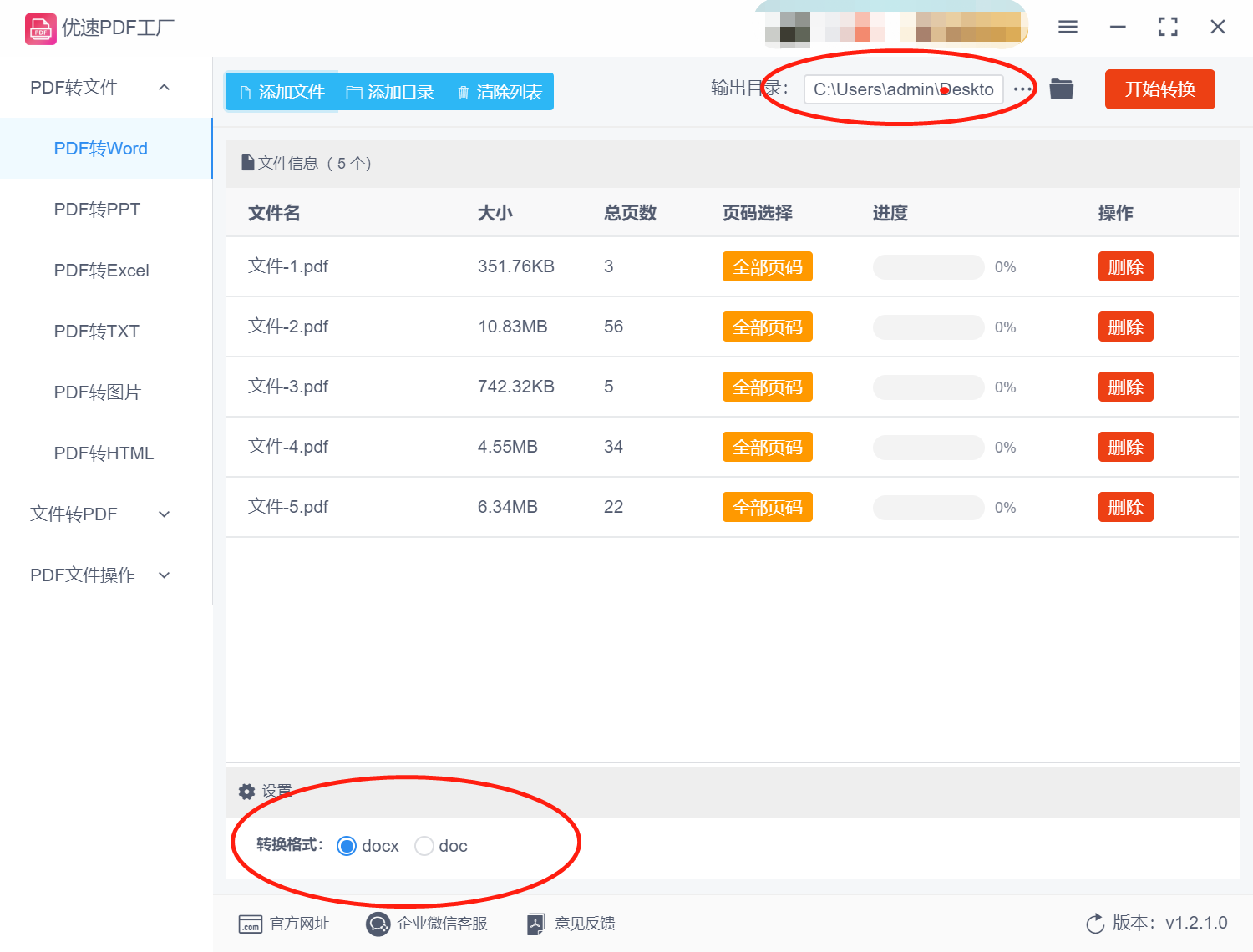Select PDF转Word in sidebar
The height and width of the screenshot is (952, 1253).
105,149
